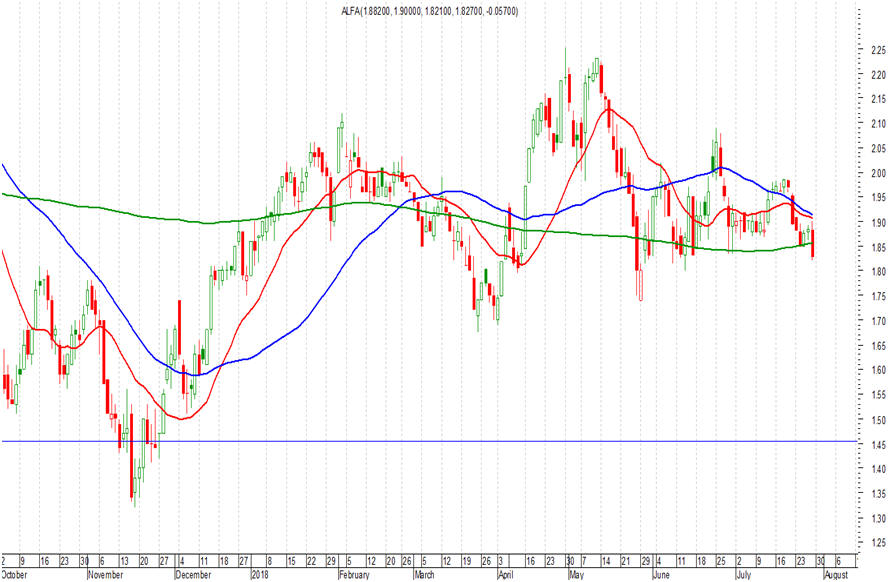This screenshot has width=890, height=582.
Task: Click the 2.25 price axis label
Action: 878,50
